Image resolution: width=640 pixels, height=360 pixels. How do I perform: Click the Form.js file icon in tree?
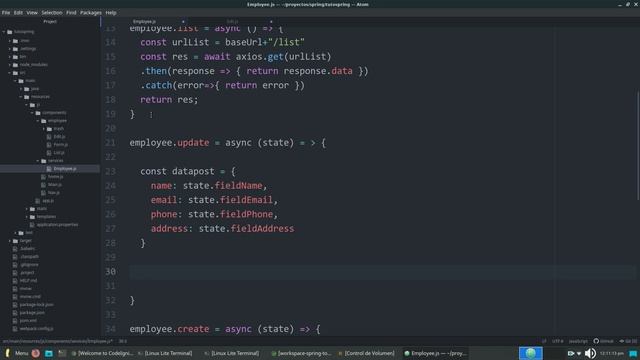pos(49,144)
